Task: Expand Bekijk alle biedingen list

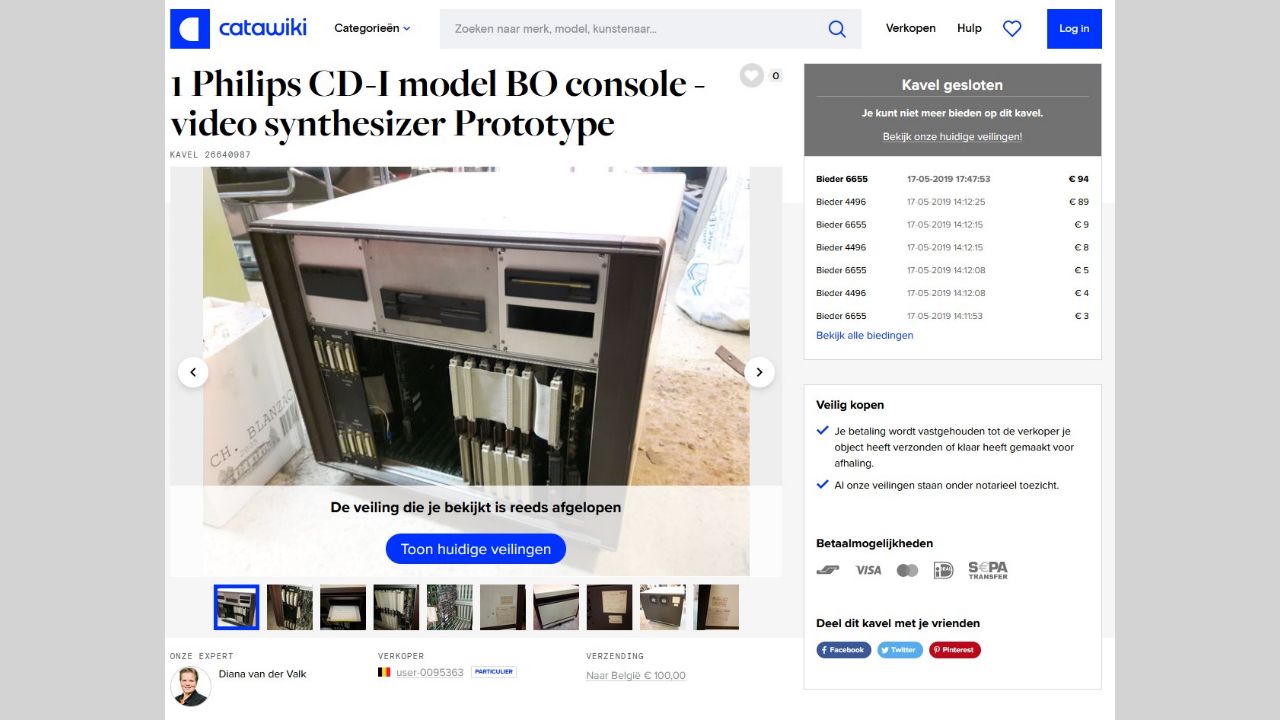Action: click(x=864, y=336)
